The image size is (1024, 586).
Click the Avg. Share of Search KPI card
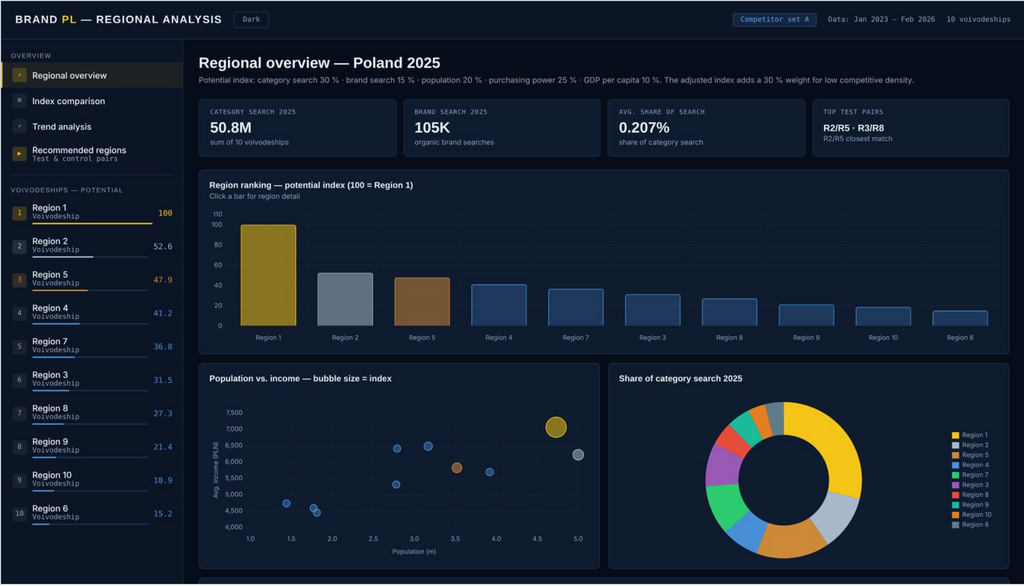(x=706, y=128)
